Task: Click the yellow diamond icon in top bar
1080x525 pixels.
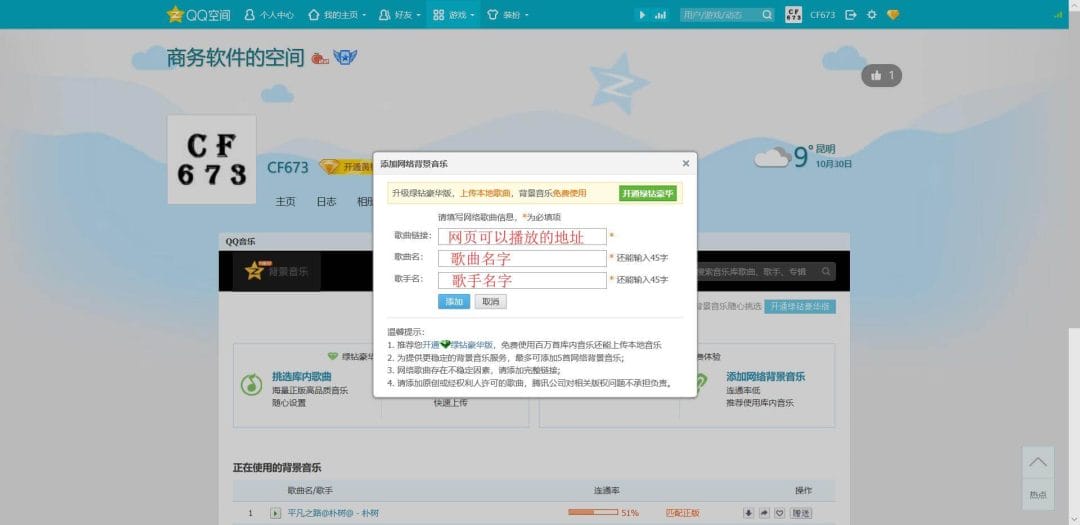Action: tap(893, 14)
